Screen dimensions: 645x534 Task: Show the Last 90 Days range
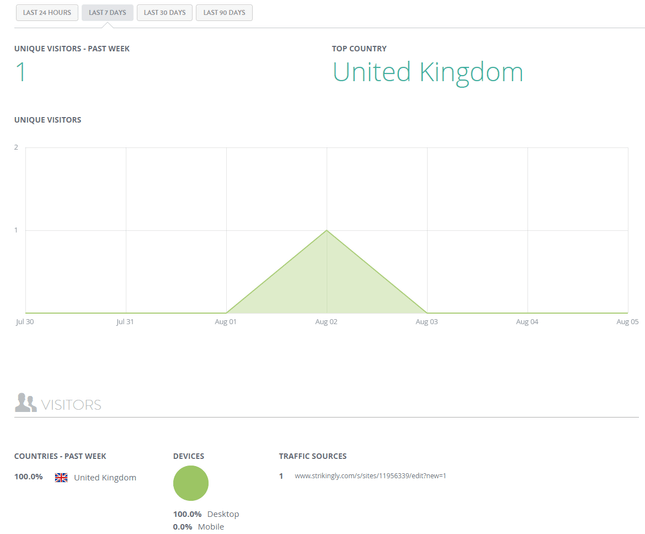coord(224,12)
